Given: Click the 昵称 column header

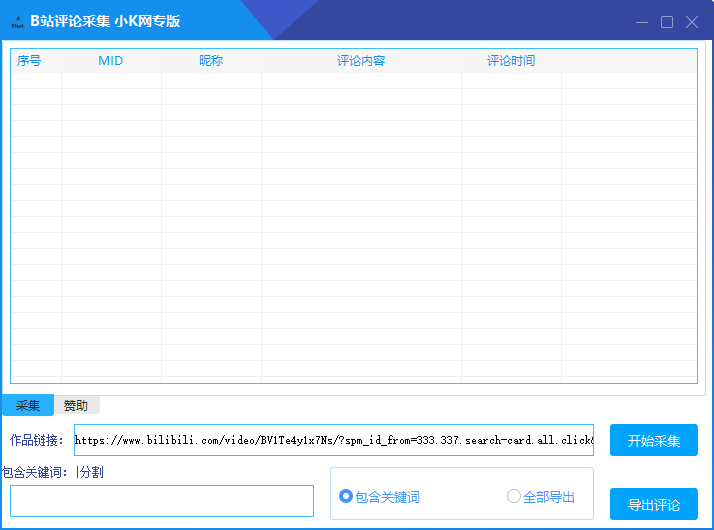Looking at the screenshot, I should click(x=211, y=61).
